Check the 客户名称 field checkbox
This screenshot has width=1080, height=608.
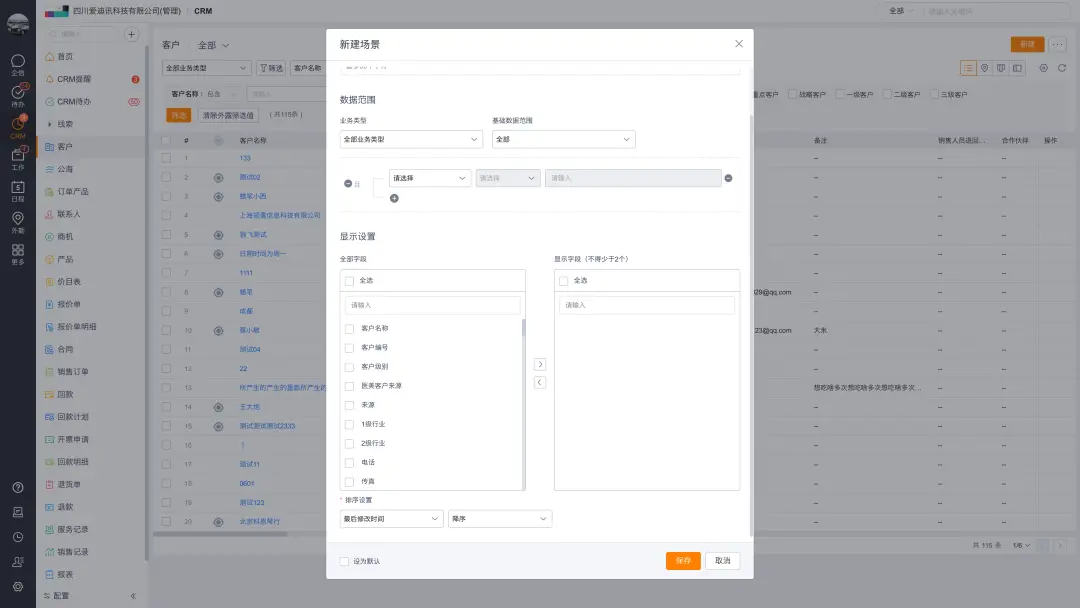pyautogui.click(x=349, y=329)
